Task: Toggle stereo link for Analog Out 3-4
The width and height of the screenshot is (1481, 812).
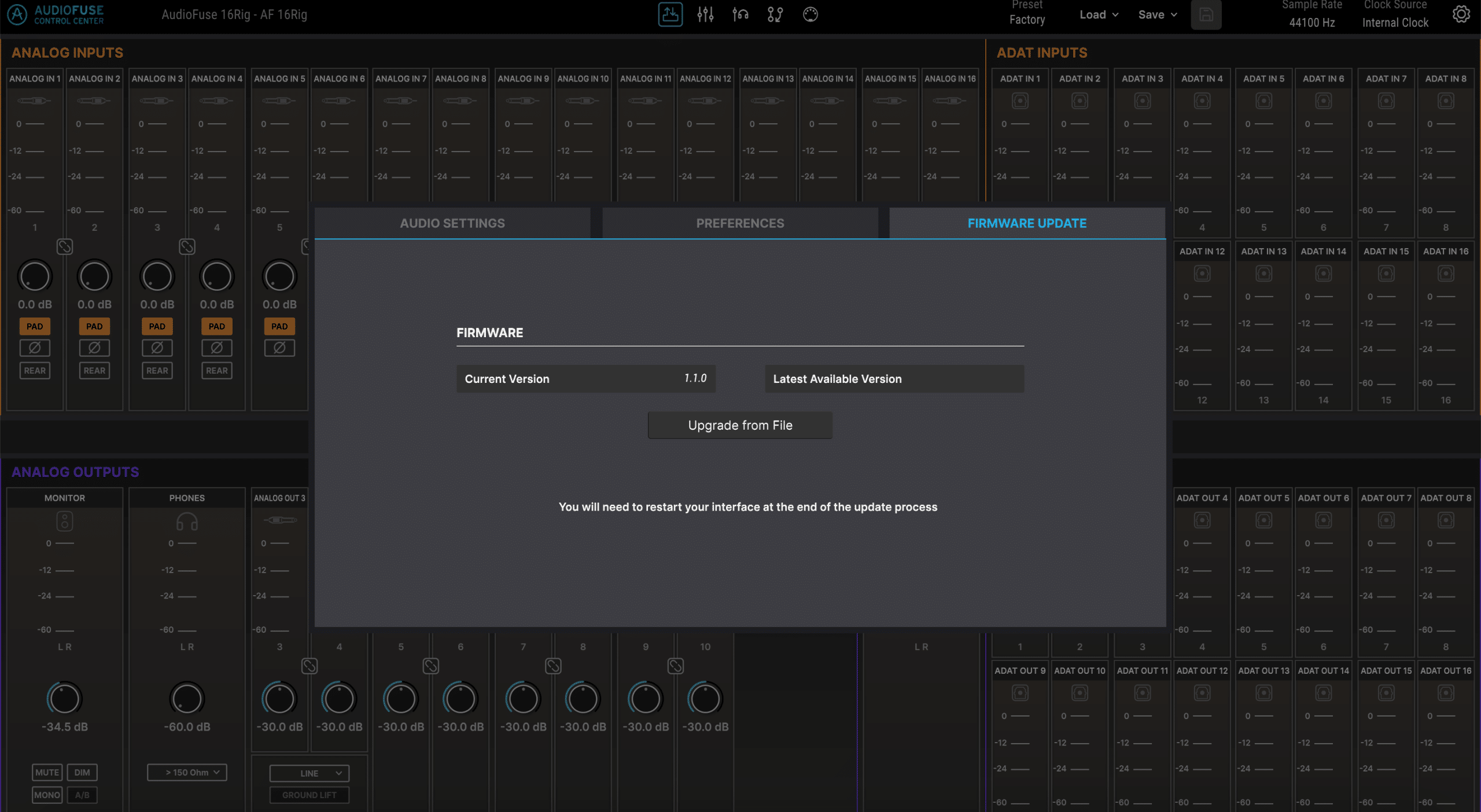Action: pos(310,666)
